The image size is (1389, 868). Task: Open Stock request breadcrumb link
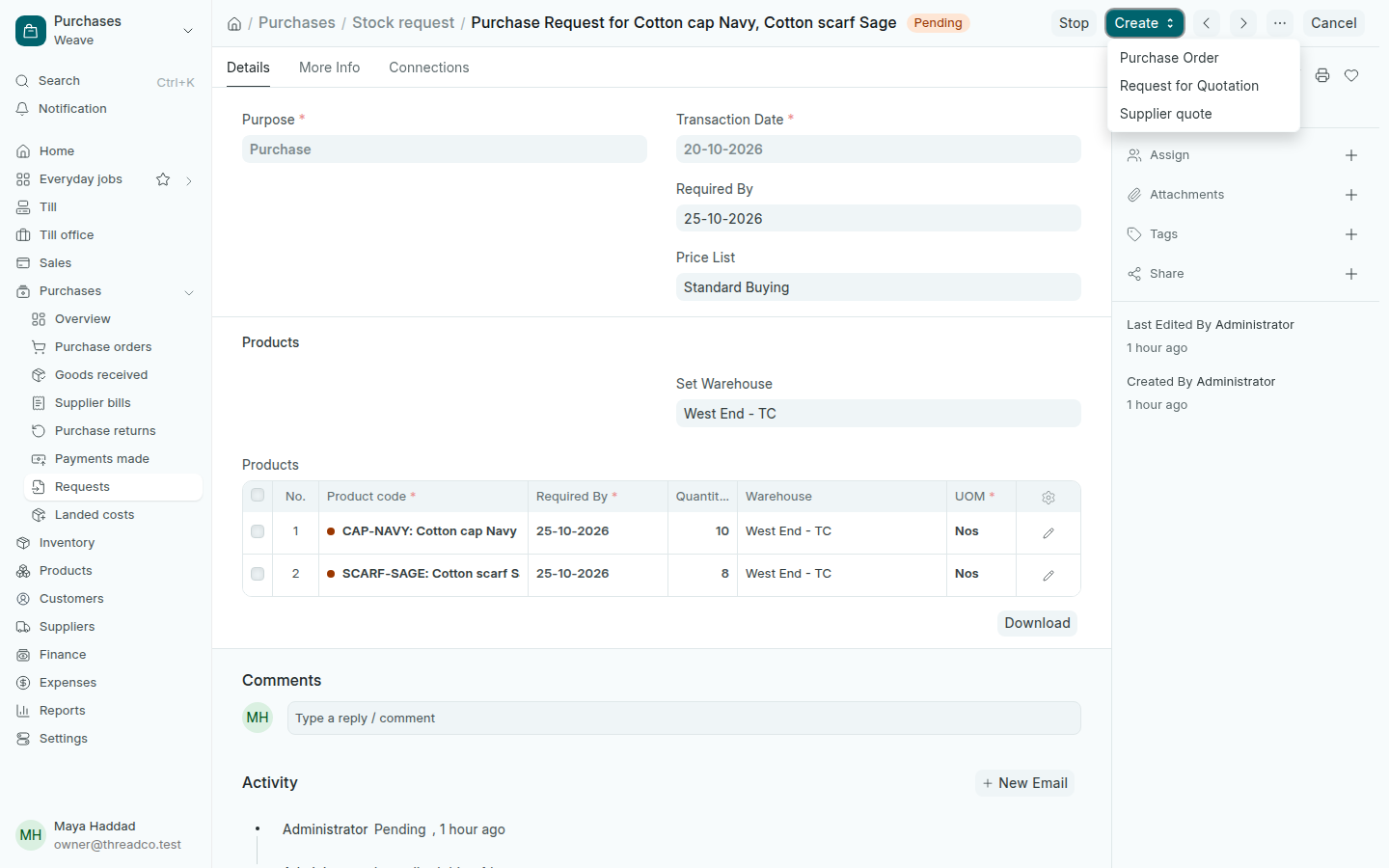coord(403,23)
